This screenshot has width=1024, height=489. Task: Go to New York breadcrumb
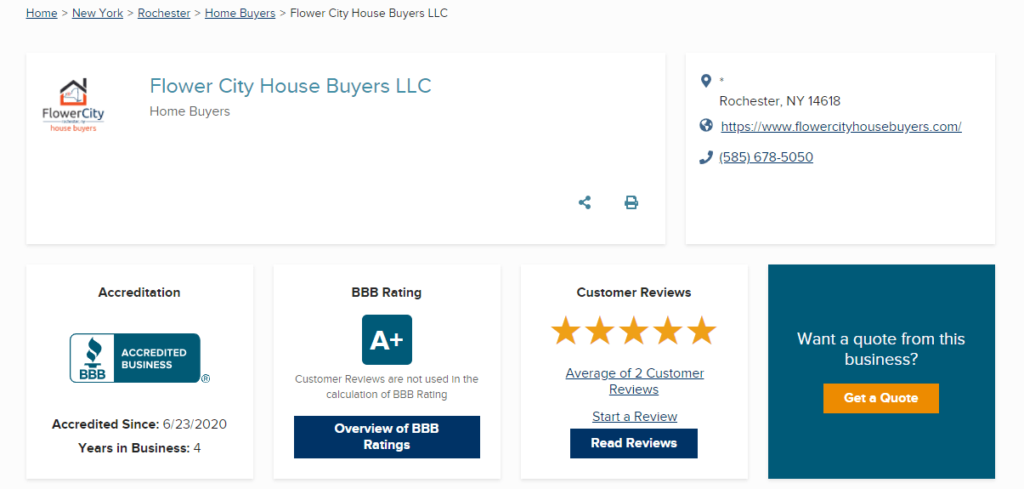coord(98,13)
